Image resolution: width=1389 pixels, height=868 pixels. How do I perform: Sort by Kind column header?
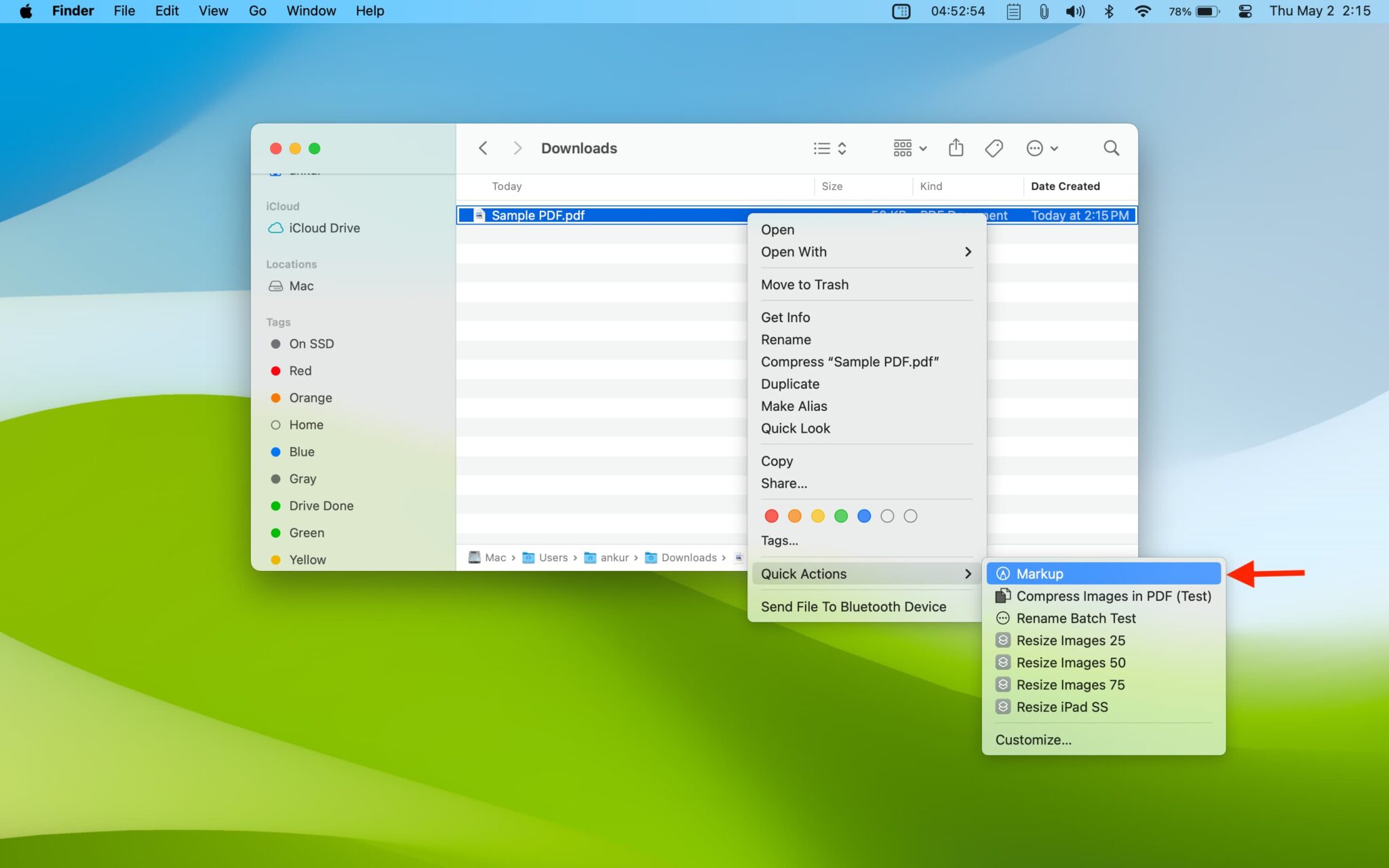click(x=931, y=186)
